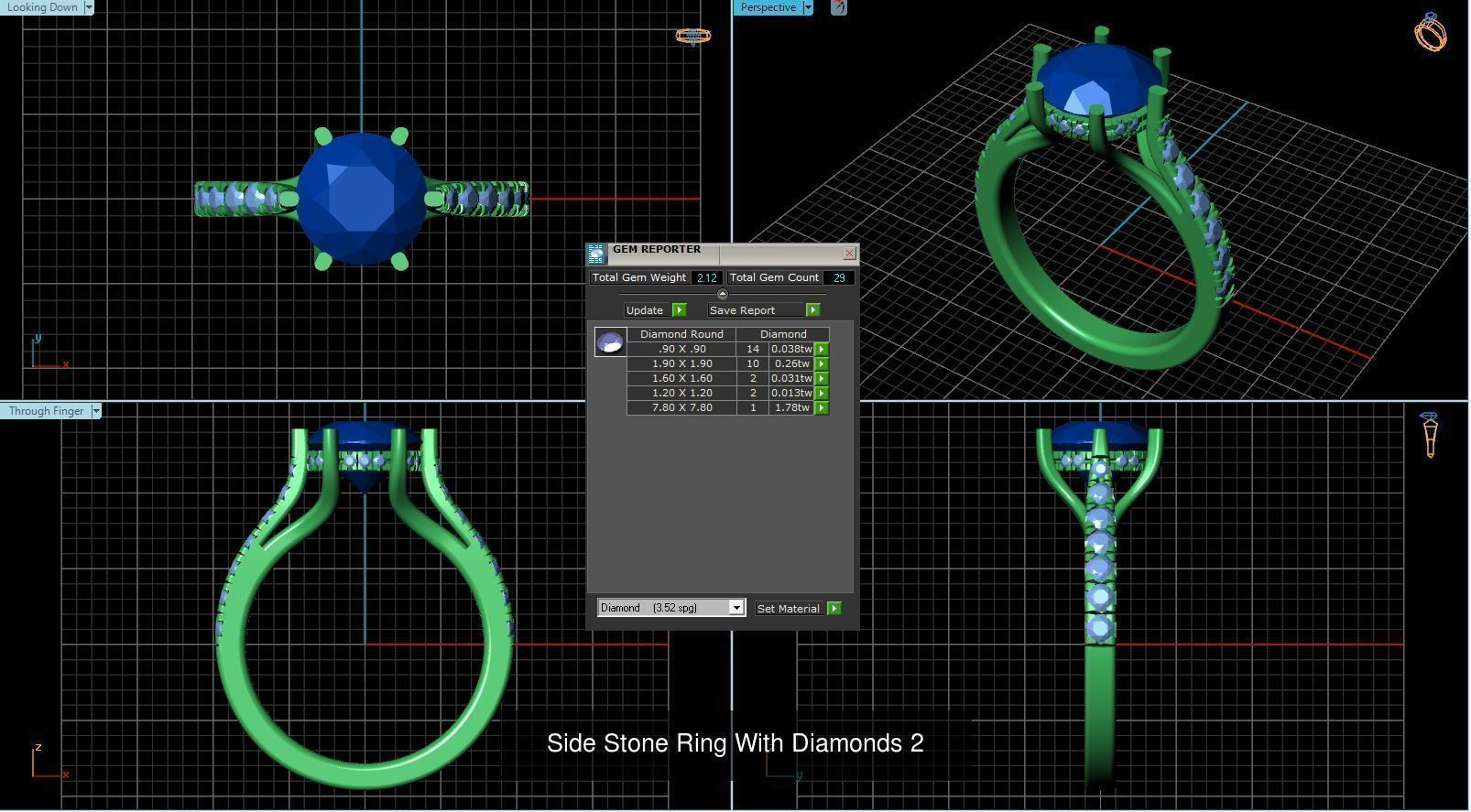Click the quantity 14 cell
Image resolution: width=1471 pixels, height=812 pixels.
pyautogui.click(x=753, y=349)
